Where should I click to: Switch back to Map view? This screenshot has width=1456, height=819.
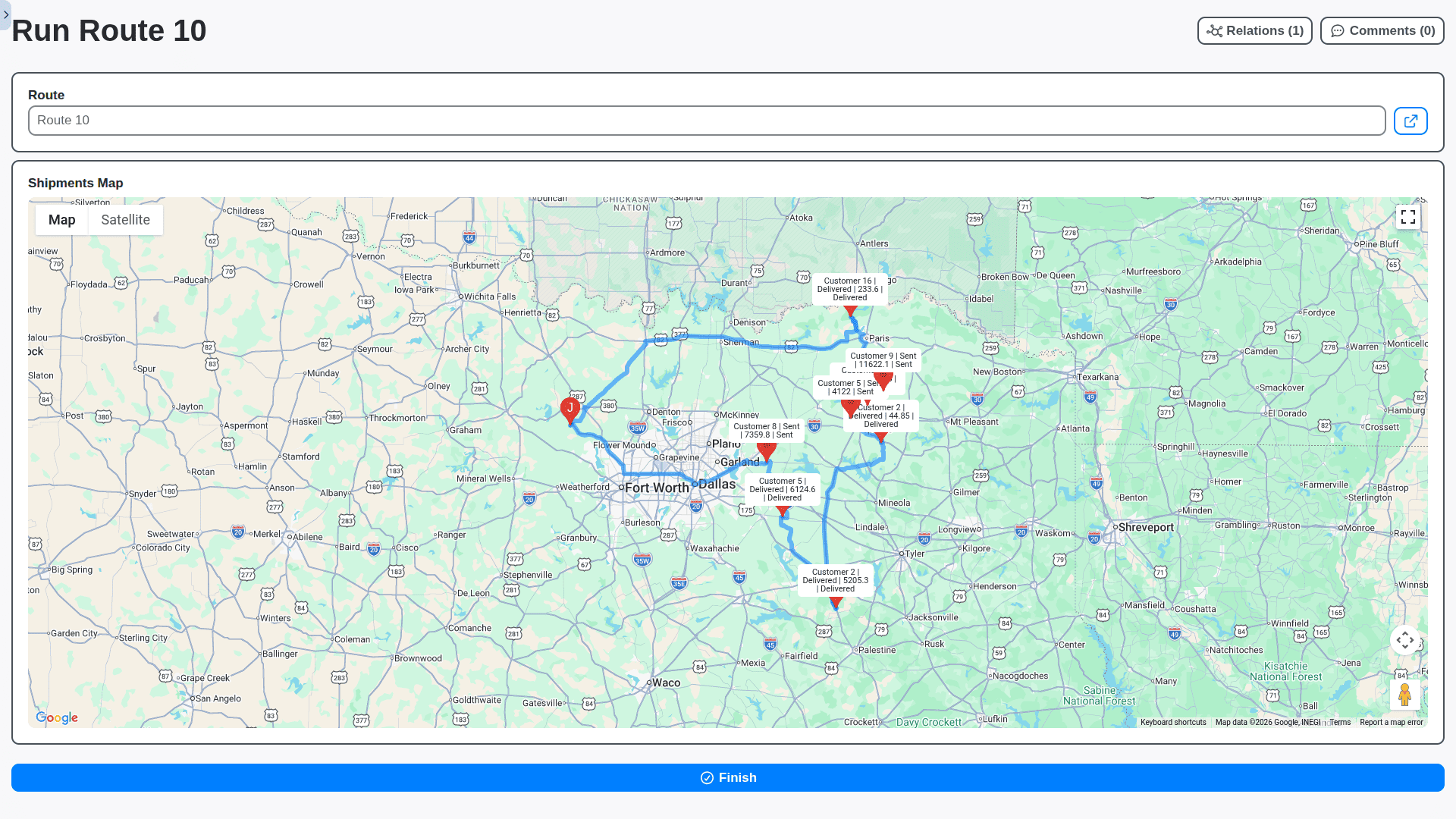pyautogui.click(x=61, y=219)
